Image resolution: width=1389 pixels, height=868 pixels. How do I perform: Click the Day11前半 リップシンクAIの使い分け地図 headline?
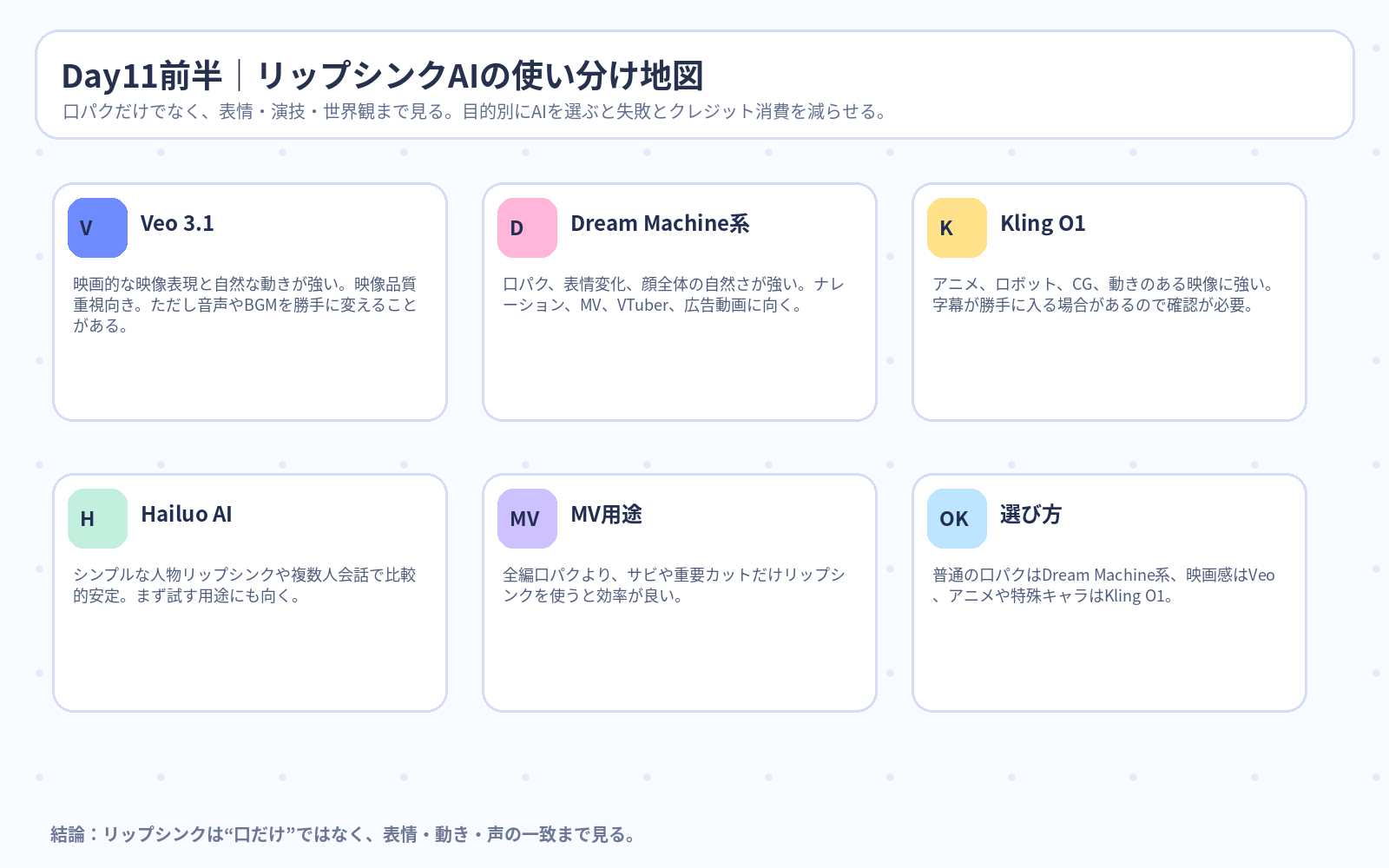382,76
